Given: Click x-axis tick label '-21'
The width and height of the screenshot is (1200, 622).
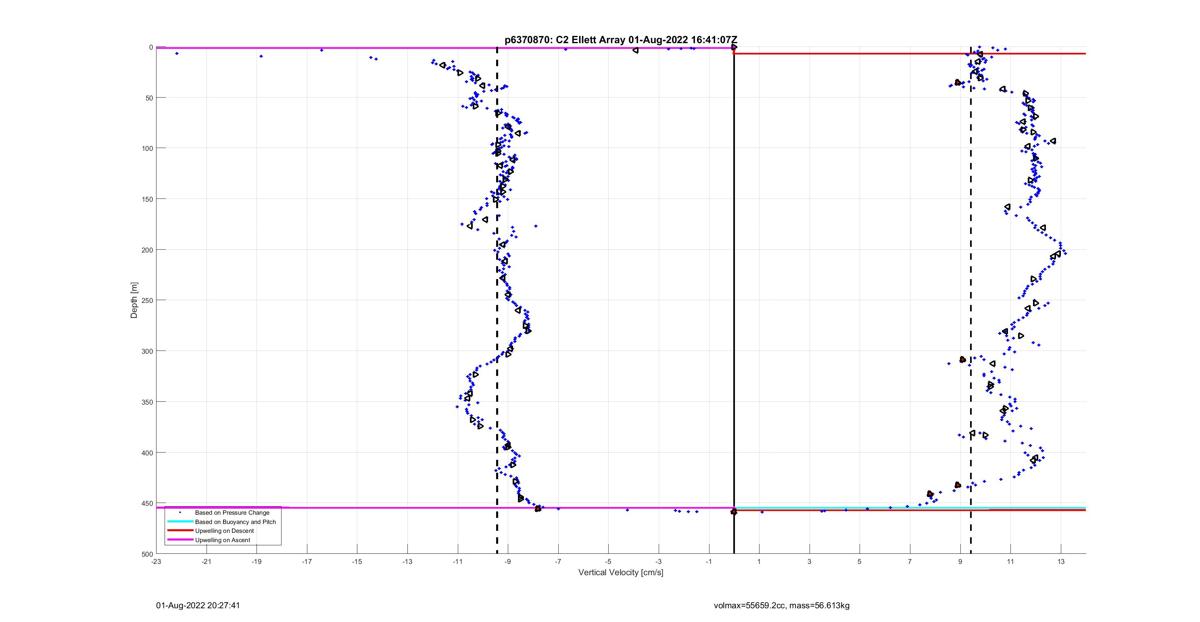Looking at the screenshot, I should 206,562.
